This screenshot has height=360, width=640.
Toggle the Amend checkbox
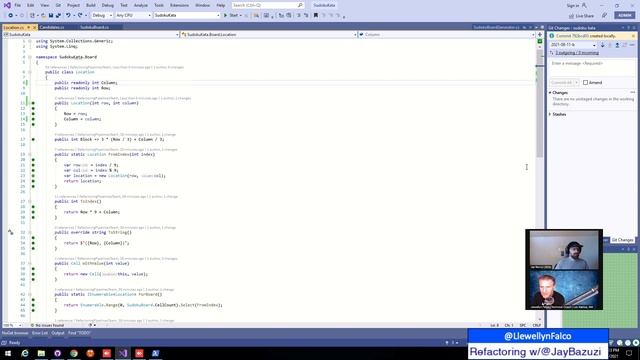pyautogui.click(x=585, y=82)
